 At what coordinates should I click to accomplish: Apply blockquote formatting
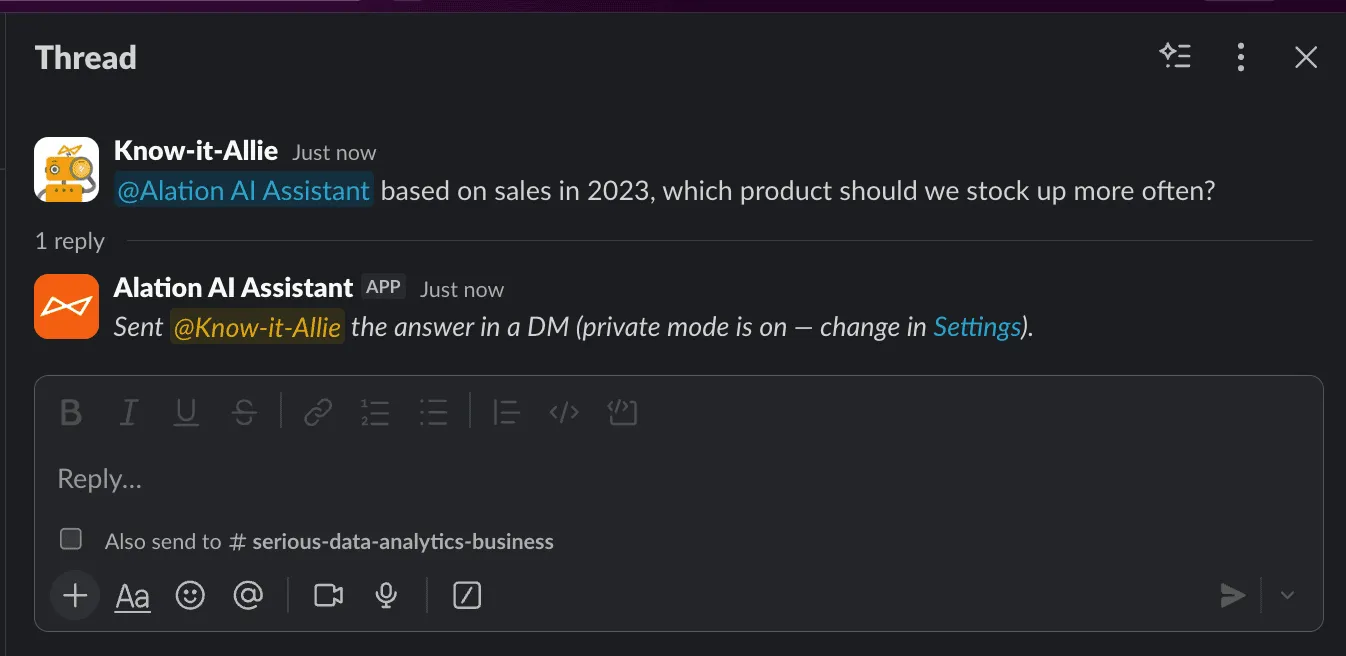tap(506, 412)
